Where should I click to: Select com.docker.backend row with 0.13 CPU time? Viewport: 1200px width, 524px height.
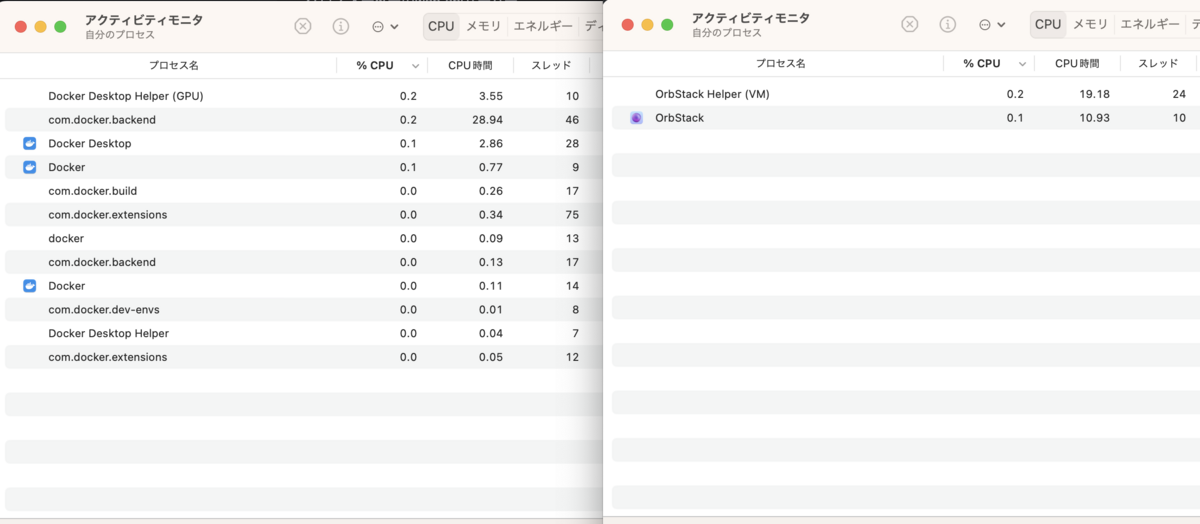pos(302,262)
